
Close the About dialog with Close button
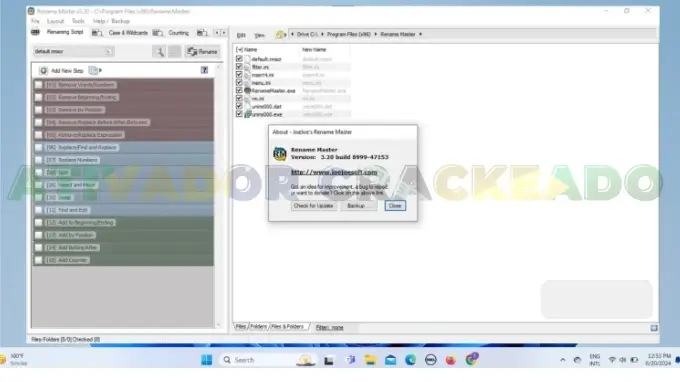click(395, 206)
